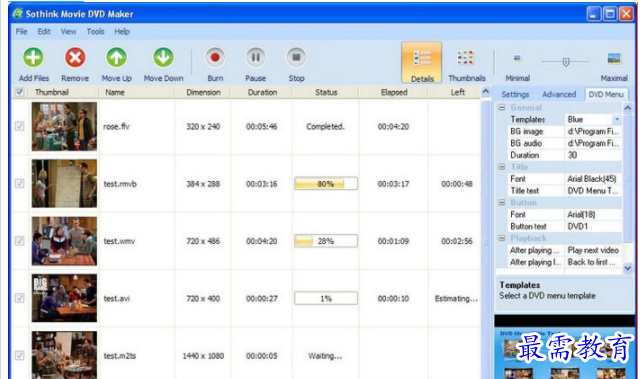The width and height of the screenshot is (640, 379).
Task: Open the Help menu
Action: 122,31
